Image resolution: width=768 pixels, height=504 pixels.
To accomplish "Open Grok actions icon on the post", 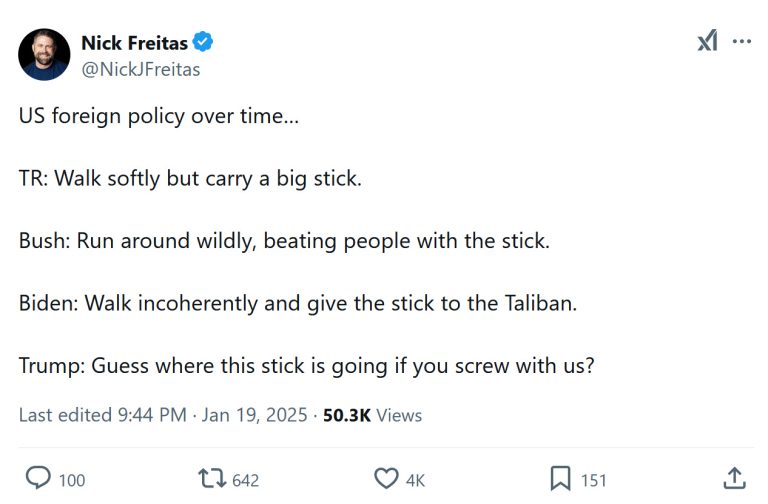I will coord(707,41).
